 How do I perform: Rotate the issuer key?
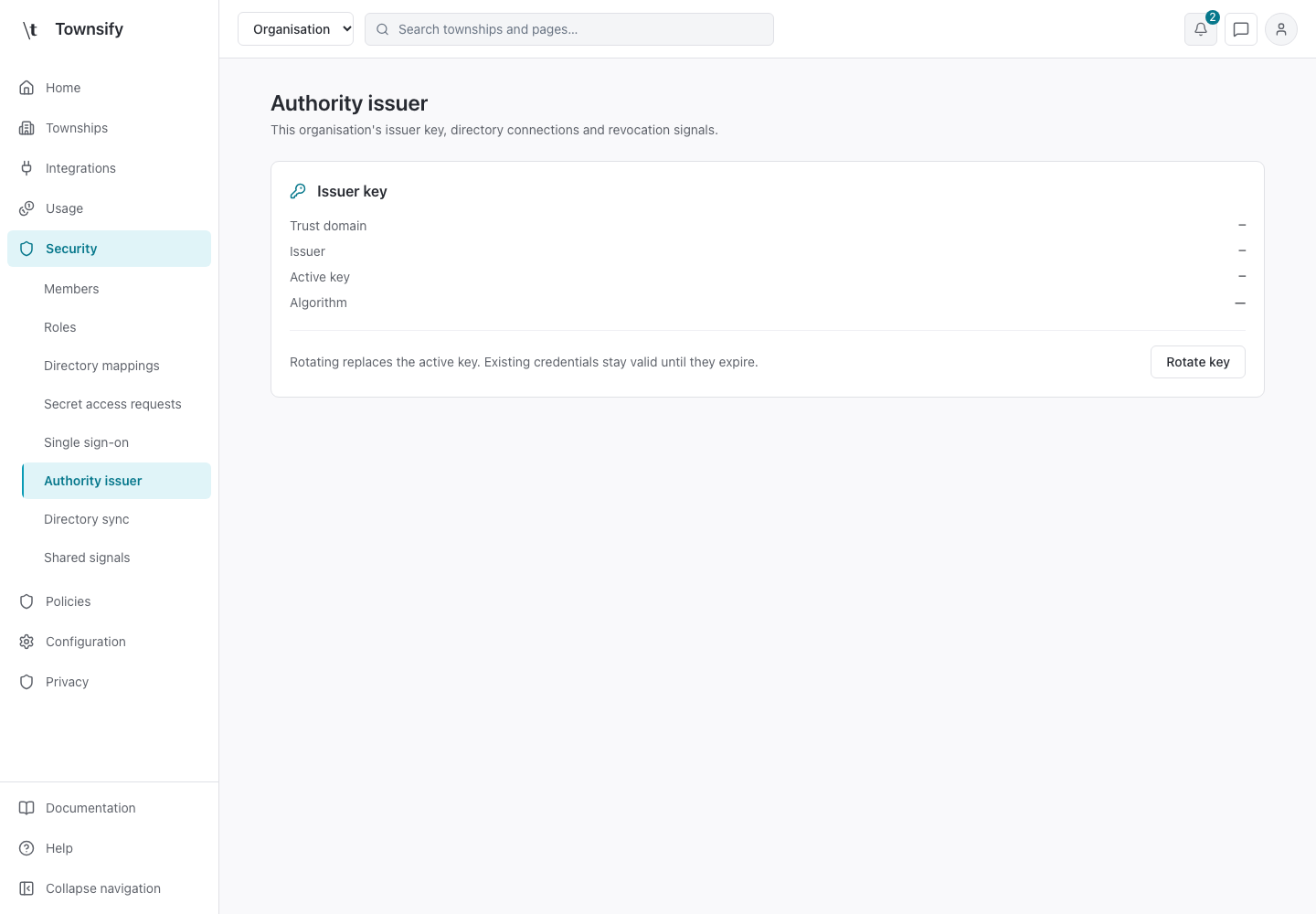pos(1197,362)
